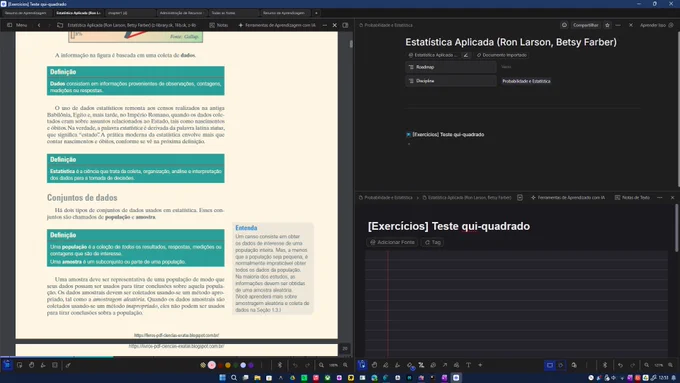Open the Windows Start menu
The image size is (680, 383).
tap(222, 378)
